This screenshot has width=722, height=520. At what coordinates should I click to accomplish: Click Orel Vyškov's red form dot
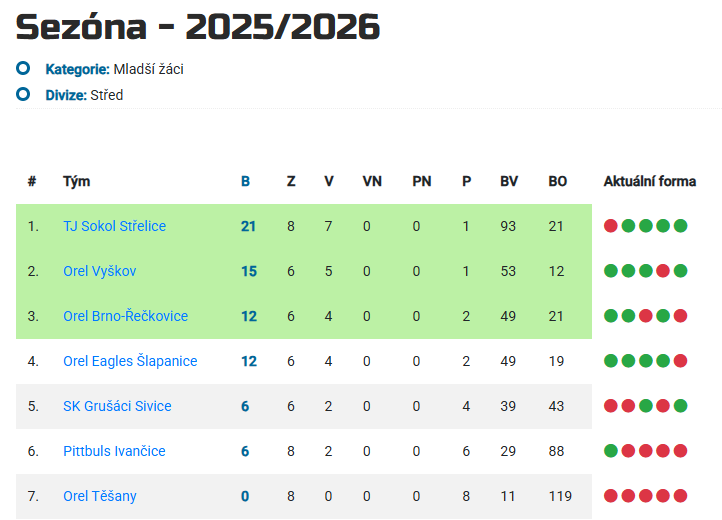[x=663, y=271]
